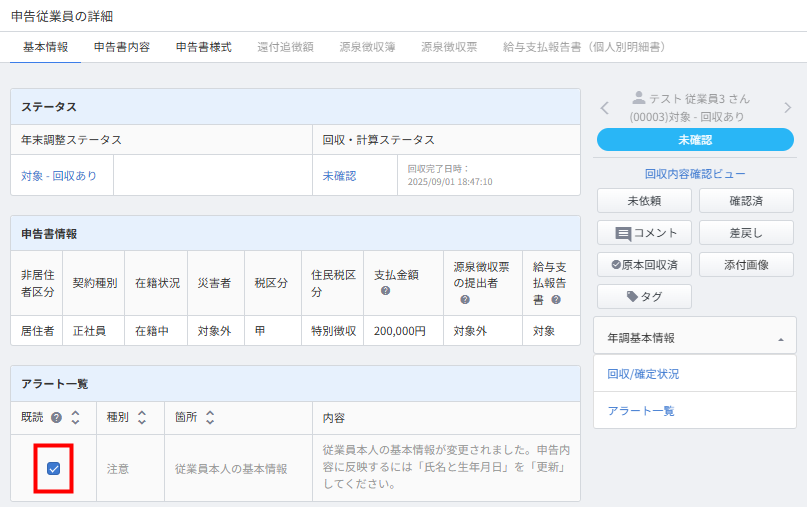Open help icon beside 給与支払報告書
The height and width of the screenshot is (507, 807).
(x=556, y=300)
